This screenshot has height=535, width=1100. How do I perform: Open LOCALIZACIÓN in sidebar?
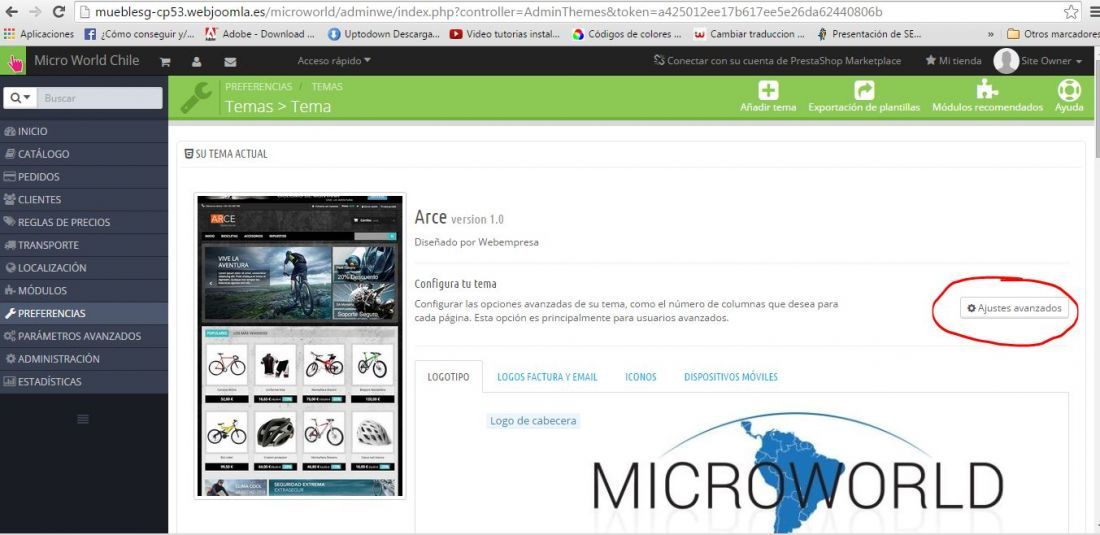click(x=84, y=268)
